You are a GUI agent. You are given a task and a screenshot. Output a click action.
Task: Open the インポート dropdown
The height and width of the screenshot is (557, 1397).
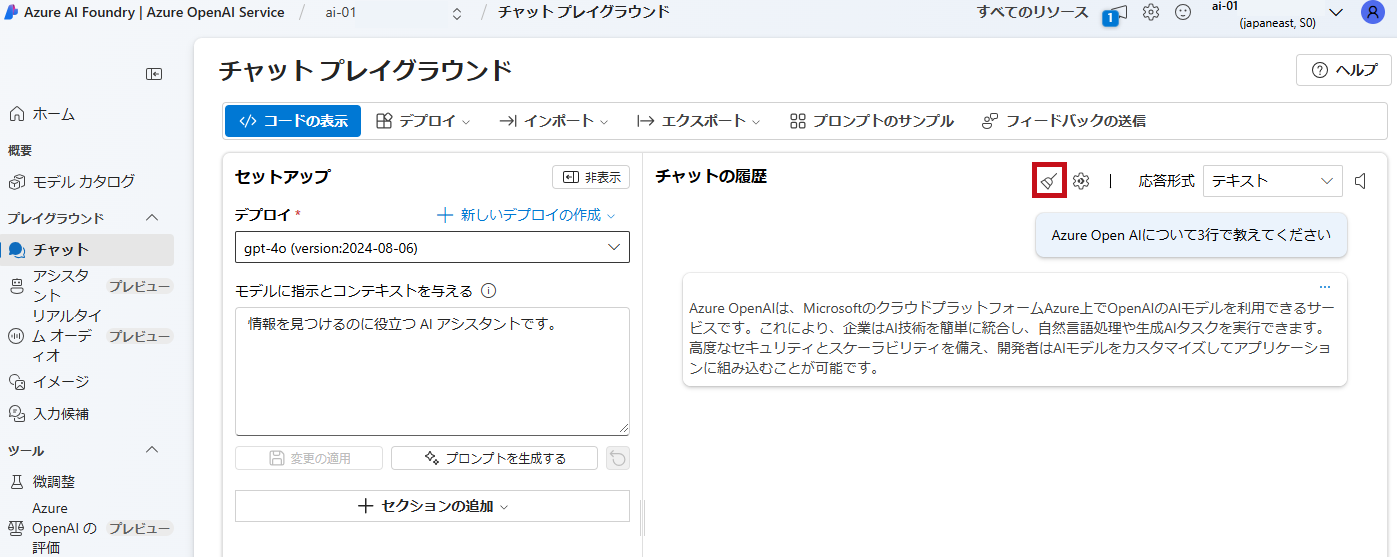coord(553,121)
